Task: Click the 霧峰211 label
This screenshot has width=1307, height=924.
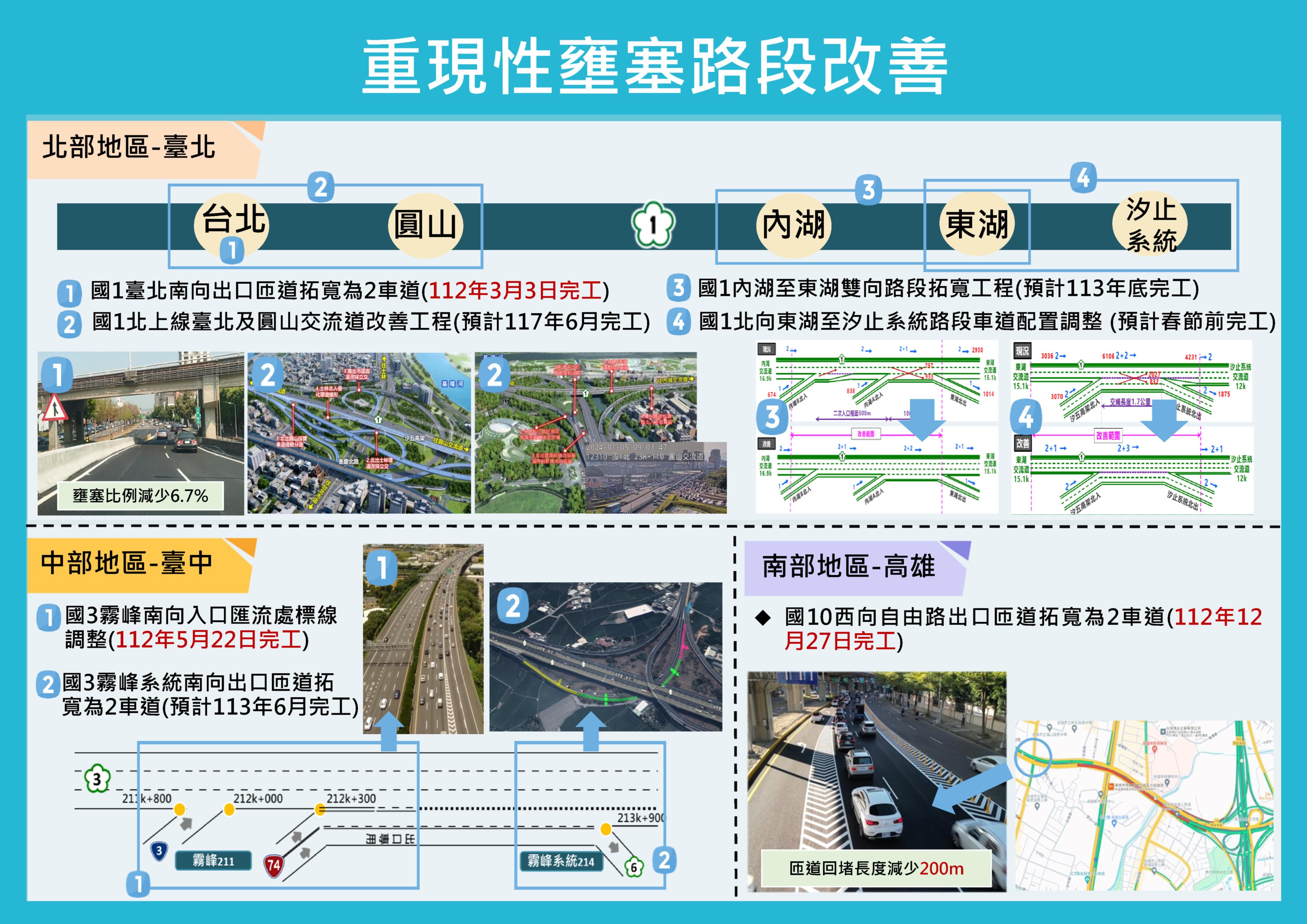Action: point(213,861)
